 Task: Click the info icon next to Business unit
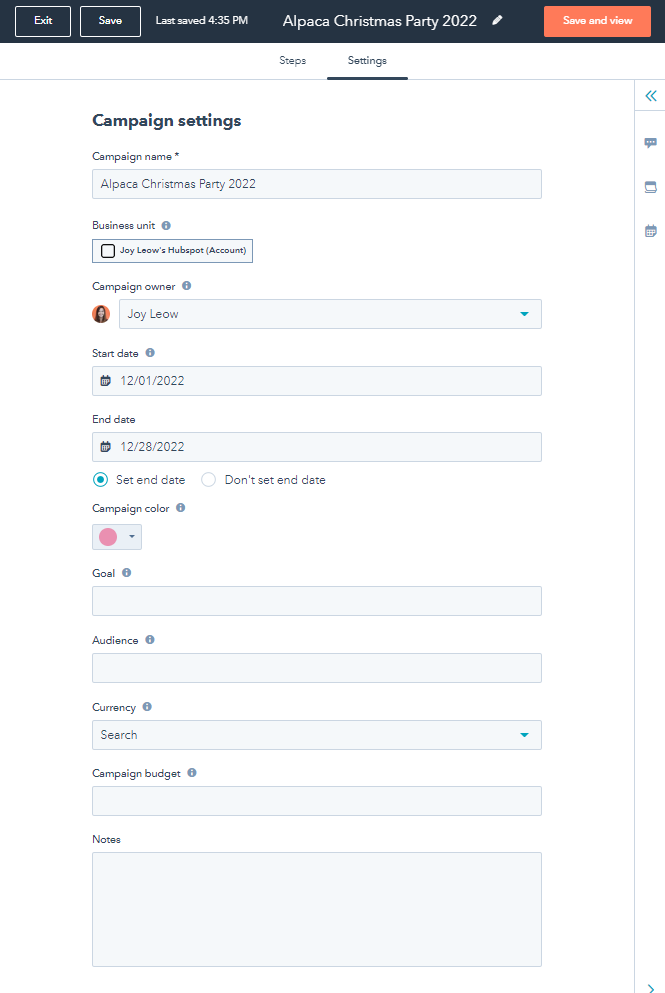pos(166,225)
